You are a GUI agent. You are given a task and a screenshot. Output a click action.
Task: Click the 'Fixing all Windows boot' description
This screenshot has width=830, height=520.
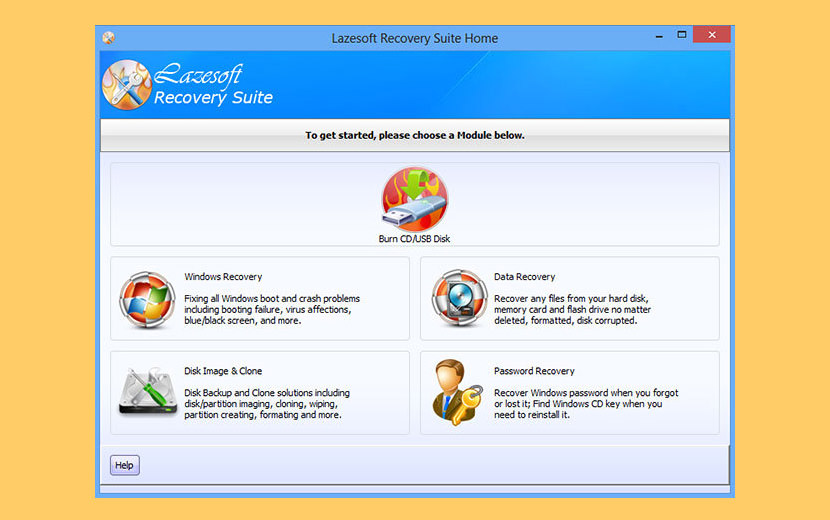(x=272, y=310)
